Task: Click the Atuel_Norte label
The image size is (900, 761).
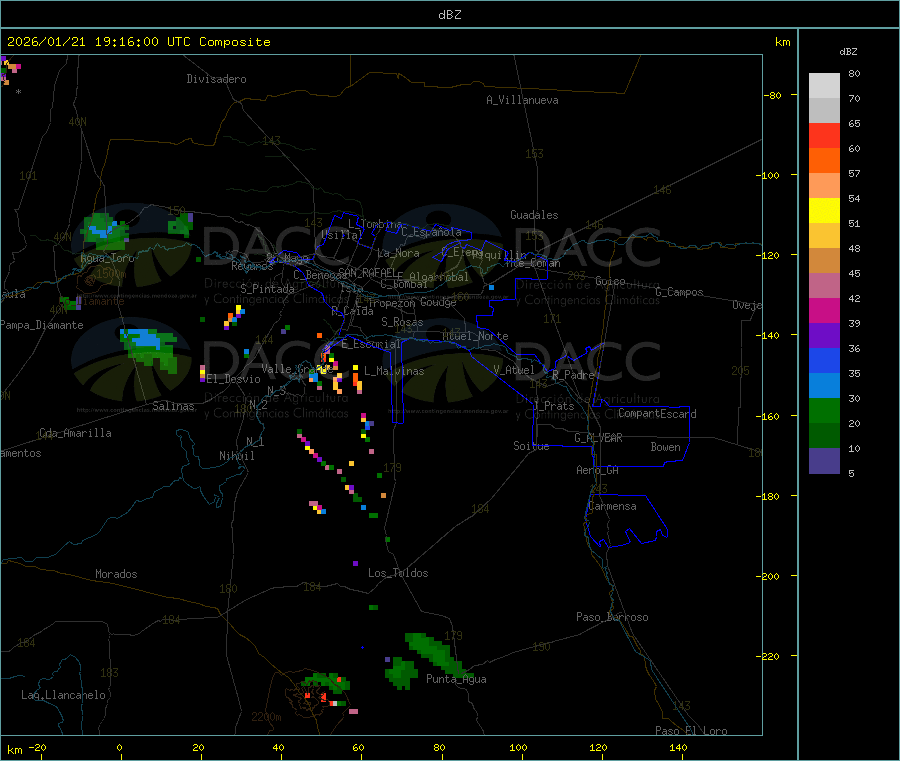Action: [x=475, y=336]
